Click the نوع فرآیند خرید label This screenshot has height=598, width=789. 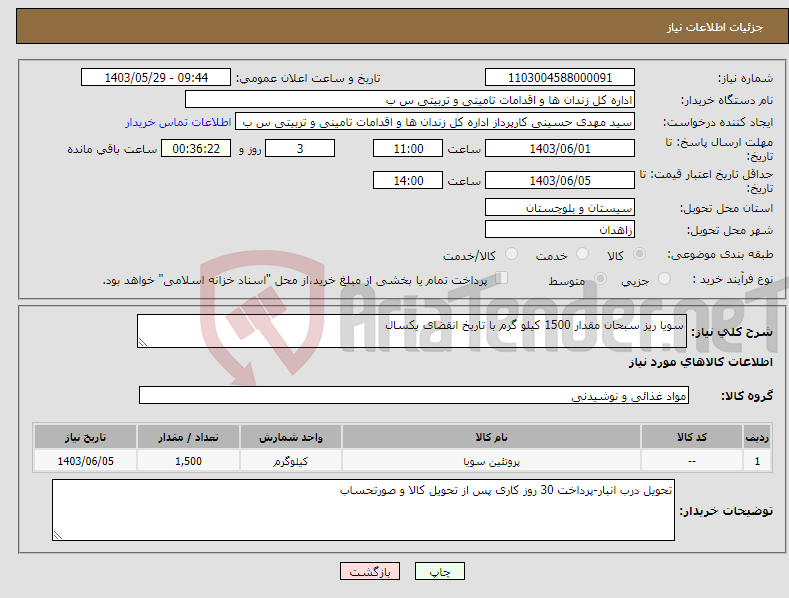(x=733, y=279)
